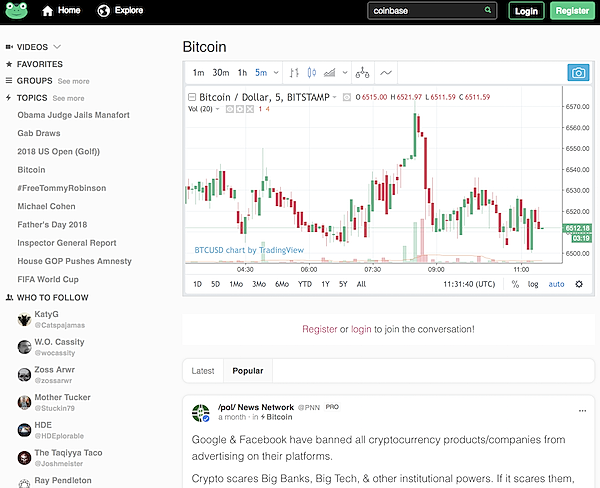The width and height of the screenshot is (600, 488).
Task: See more Topics
Action: click(x=68, y=98)
